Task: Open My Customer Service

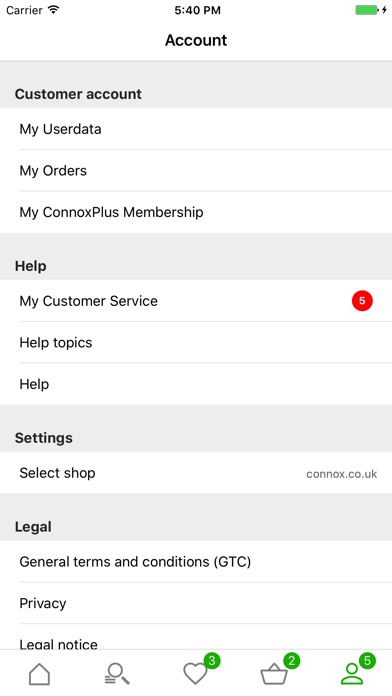Action: 196,301
